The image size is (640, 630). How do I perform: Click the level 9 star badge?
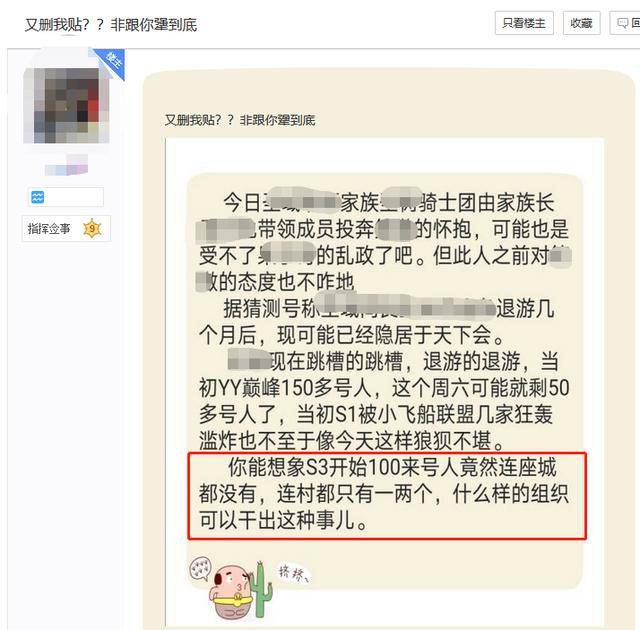point(92,228)
